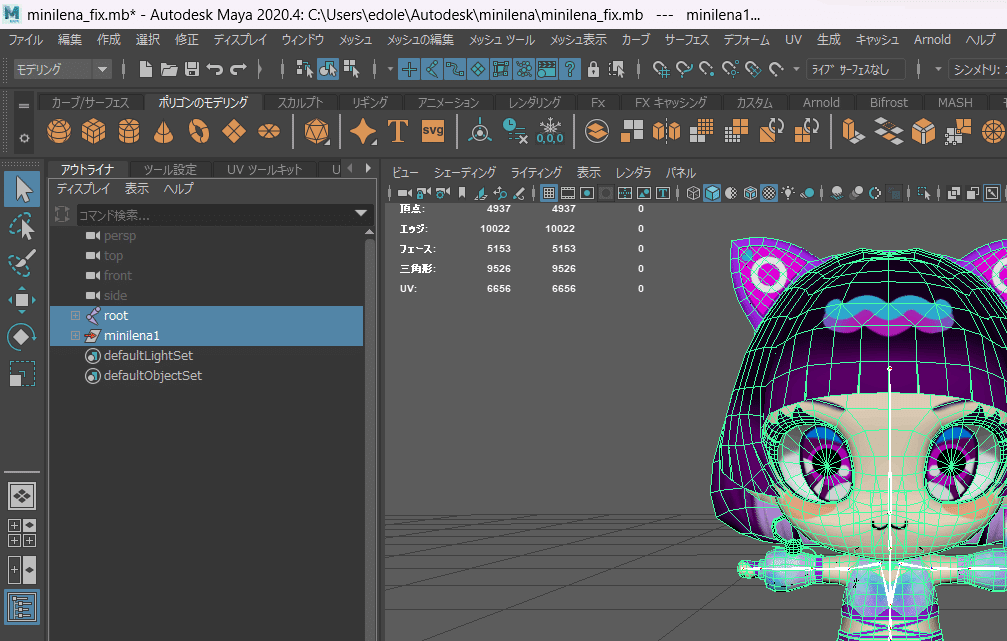1007x641 pixels.
Task: Switch to the スカルプト shelf tab
Action: [300, 102]
